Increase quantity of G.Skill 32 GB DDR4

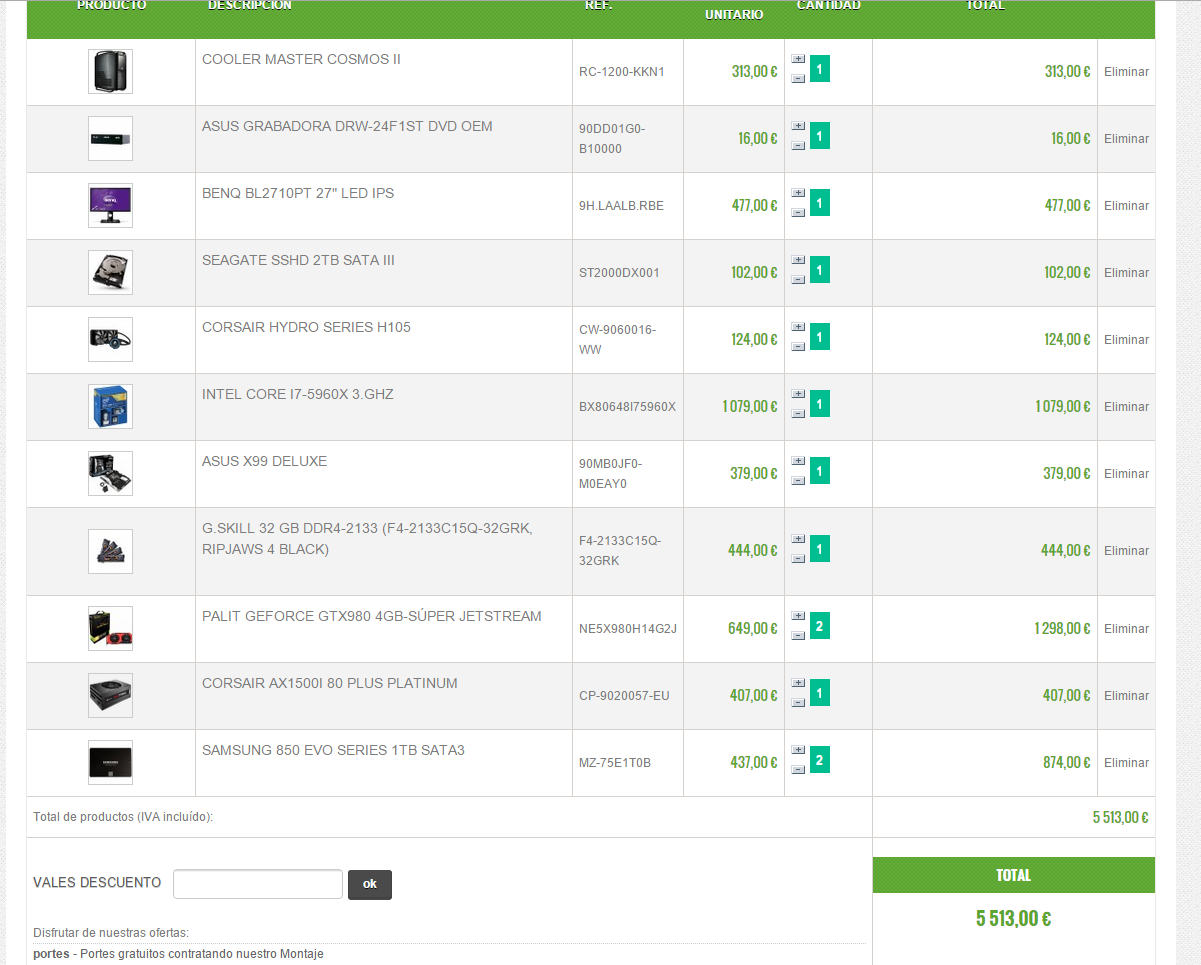pyautogui.click(x=798, y=538)
